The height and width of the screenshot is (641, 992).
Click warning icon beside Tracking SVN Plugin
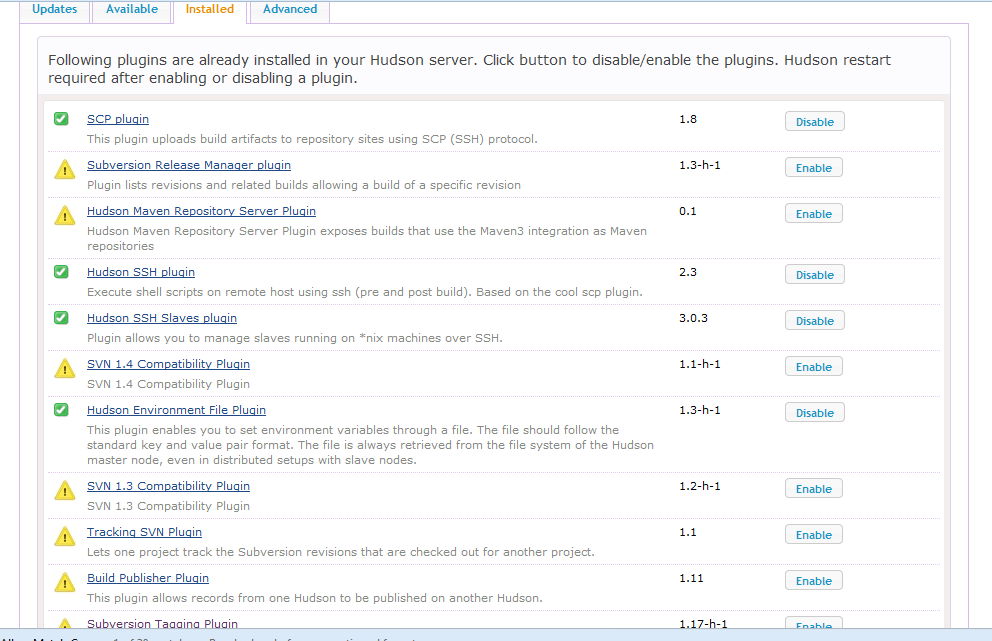click(x=65, y=537)
